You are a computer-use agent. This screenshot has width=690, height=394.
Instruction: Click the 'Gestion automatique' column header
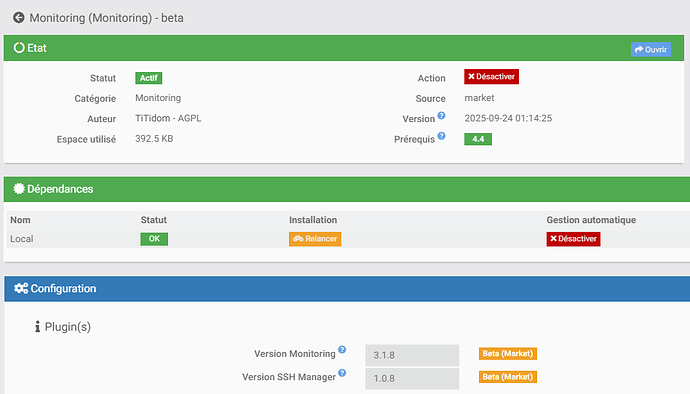click(591, 220)
